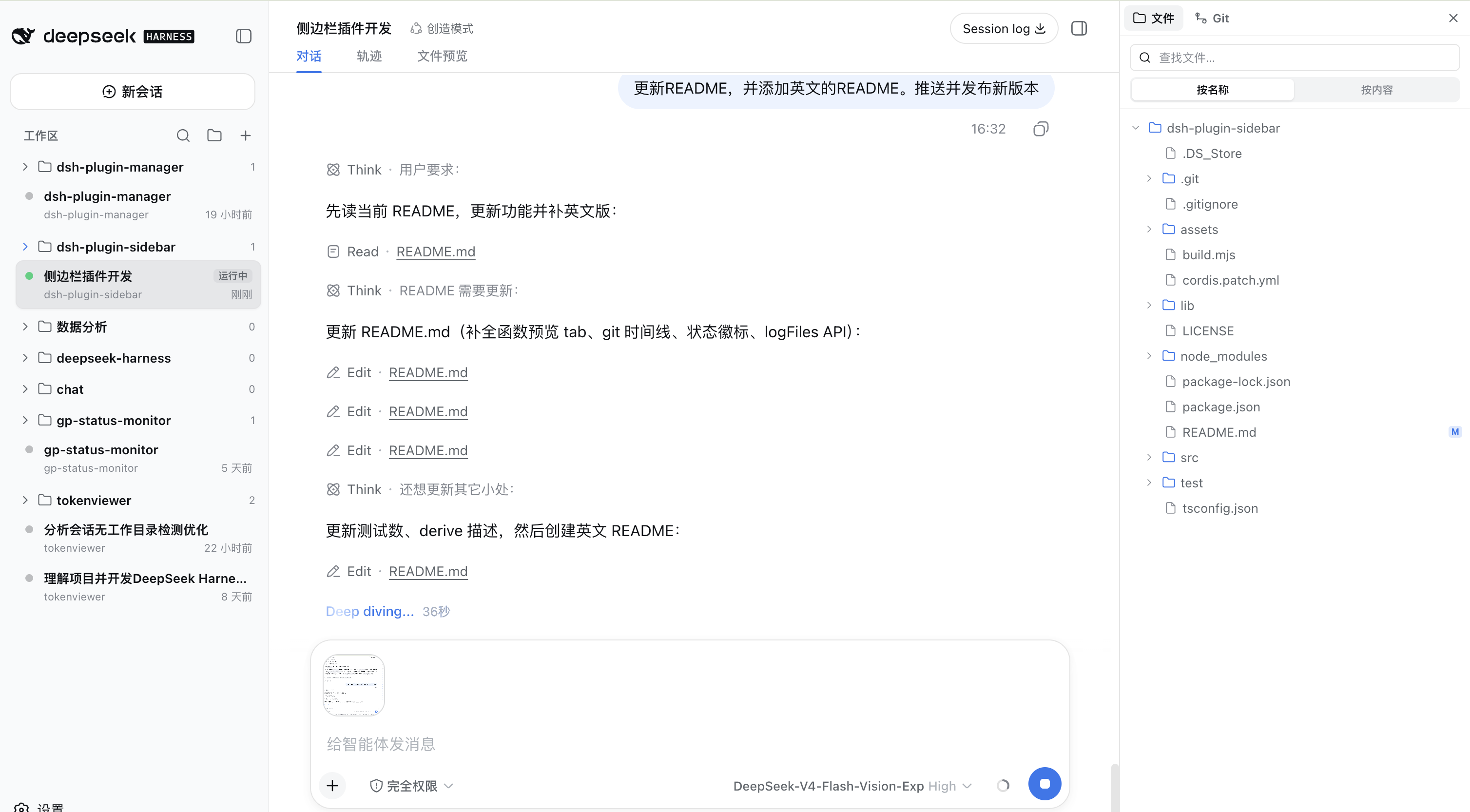1470x812 pixels.
Task: Select 按内容 search mode
Action: click(1376, 90)
